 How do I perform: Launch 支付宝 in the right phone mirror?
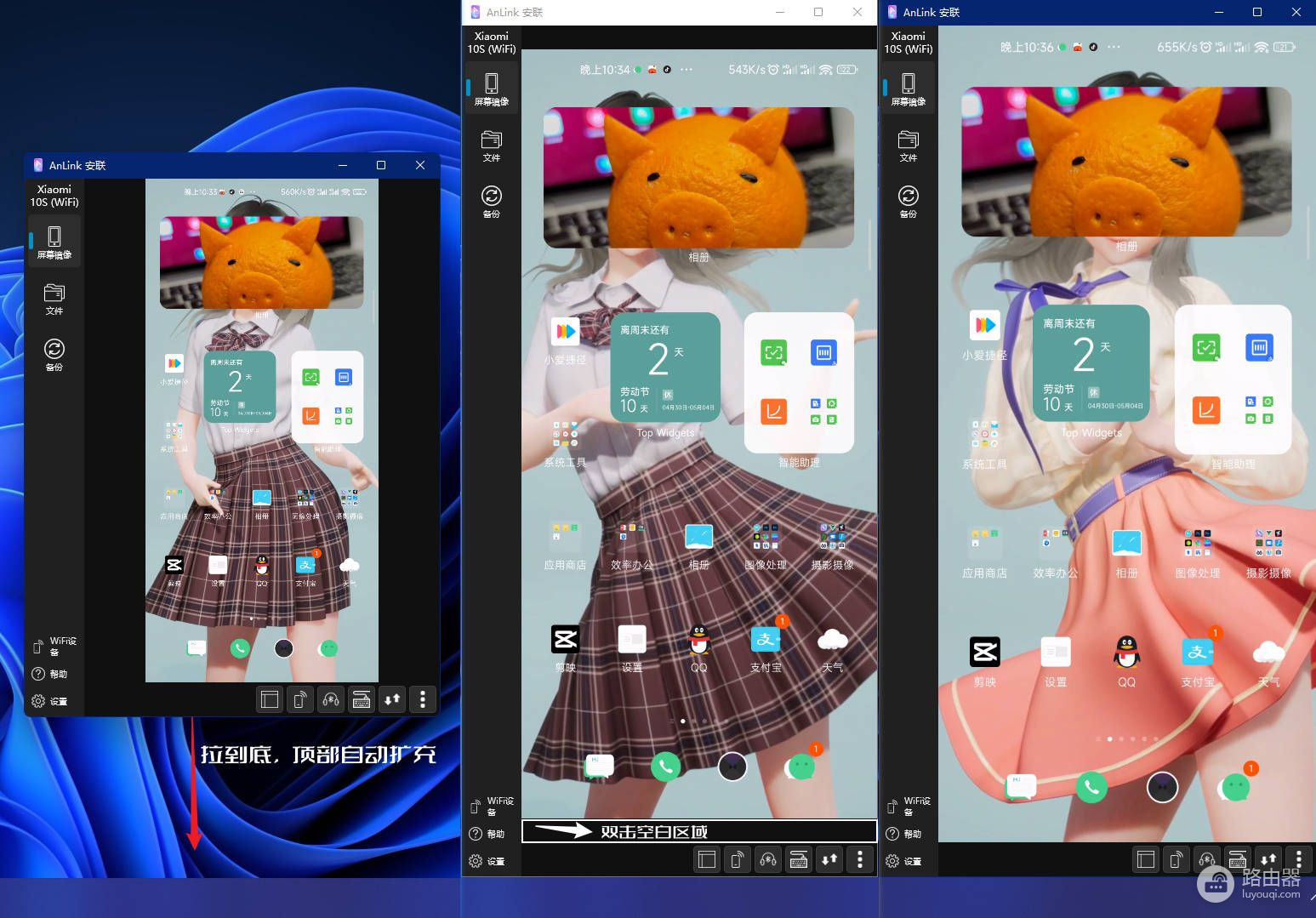point(1198,653)
